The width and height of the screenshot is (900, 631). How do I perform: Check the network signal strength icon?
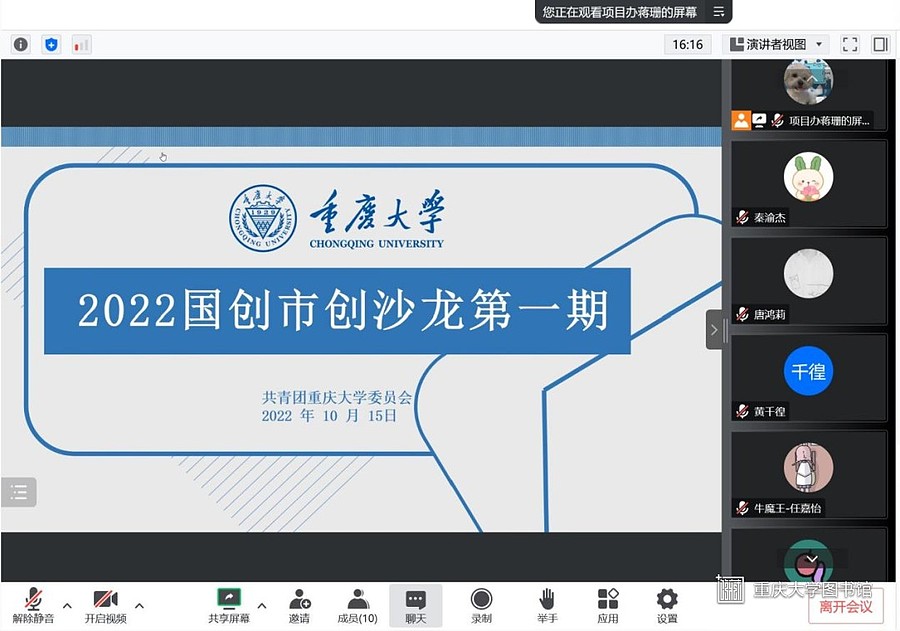(x=82, y=45)
